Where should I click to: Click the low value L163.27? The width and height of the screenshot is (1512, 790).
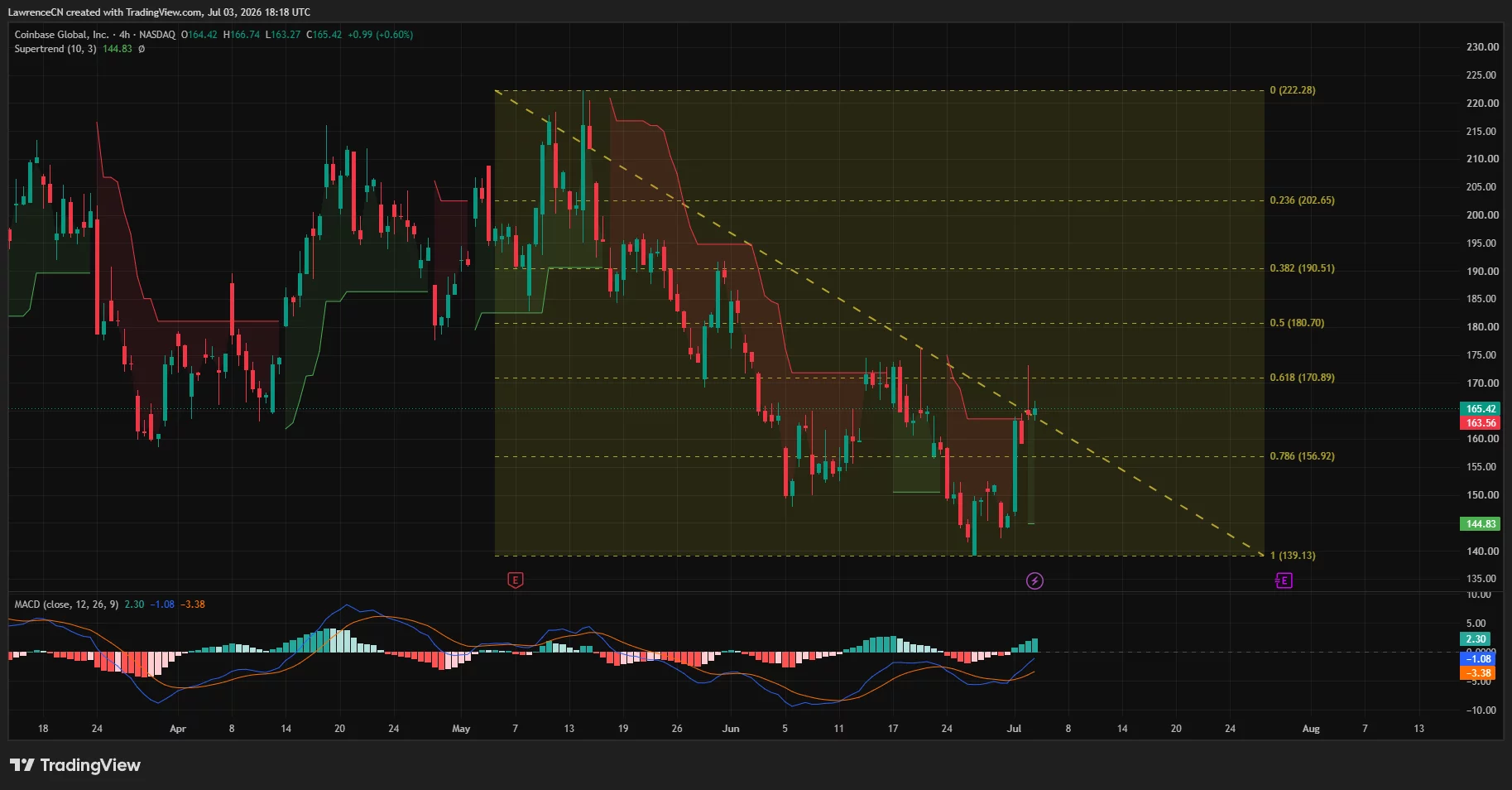coord(283,35)
